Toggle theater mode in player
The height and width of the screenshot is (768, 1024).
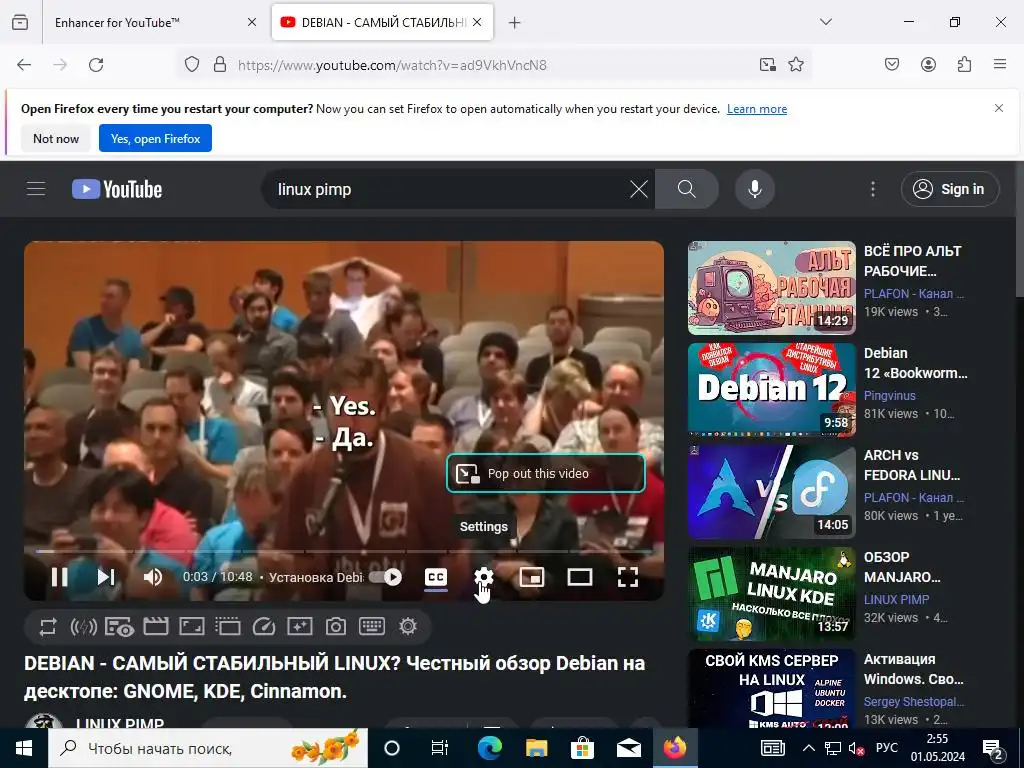580,577
